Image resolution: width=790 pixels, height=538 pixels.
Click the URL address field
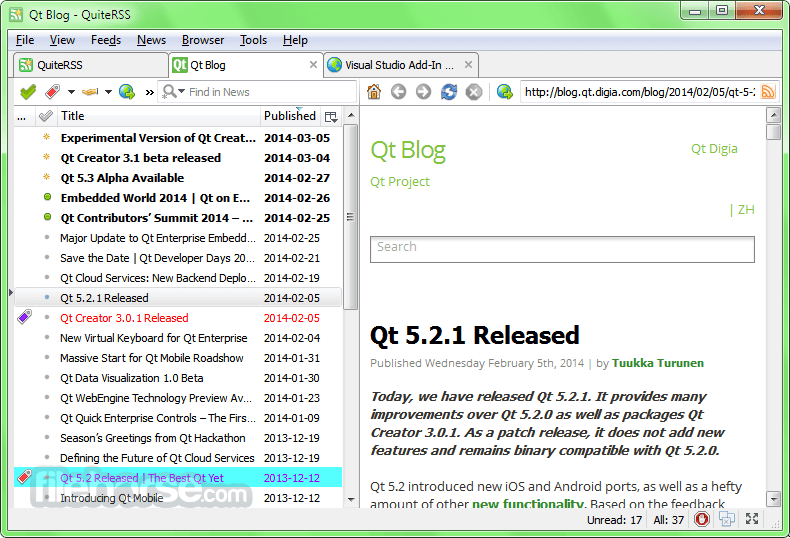(x=639, y=92)
